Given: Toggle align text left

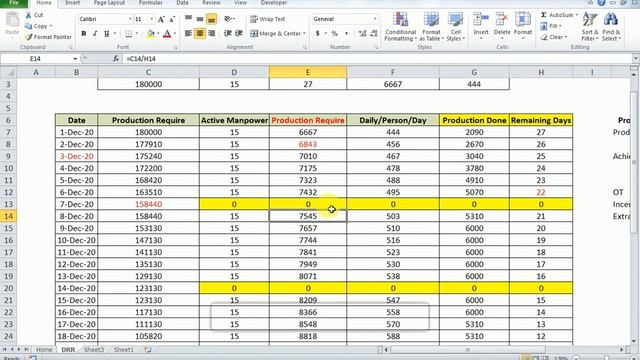Looking at the screenshot, I should [188, 33].
